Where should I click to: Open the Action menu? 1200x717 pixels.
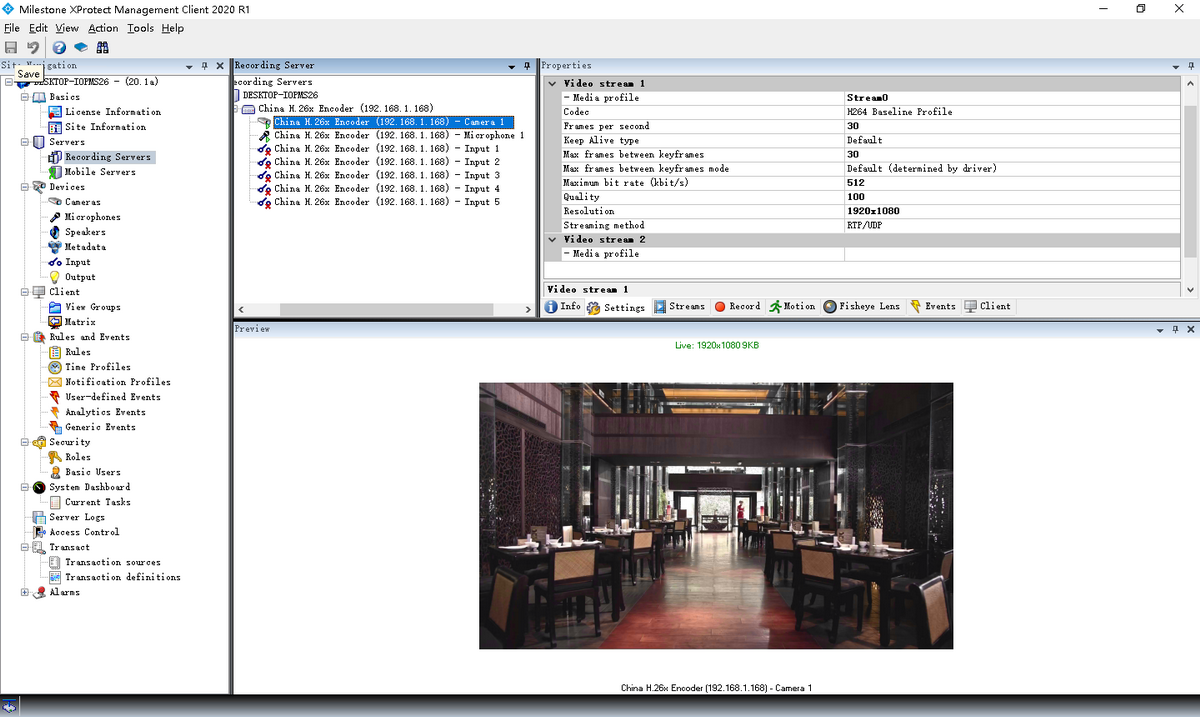[x=103, y=28]
